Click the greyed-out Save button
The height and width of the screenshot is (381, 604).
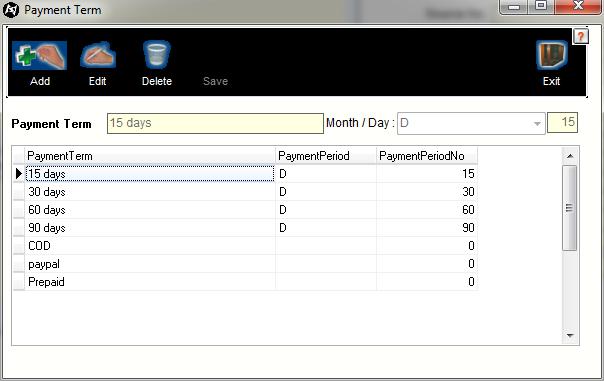pyautogui.click(x=215, y=81)
